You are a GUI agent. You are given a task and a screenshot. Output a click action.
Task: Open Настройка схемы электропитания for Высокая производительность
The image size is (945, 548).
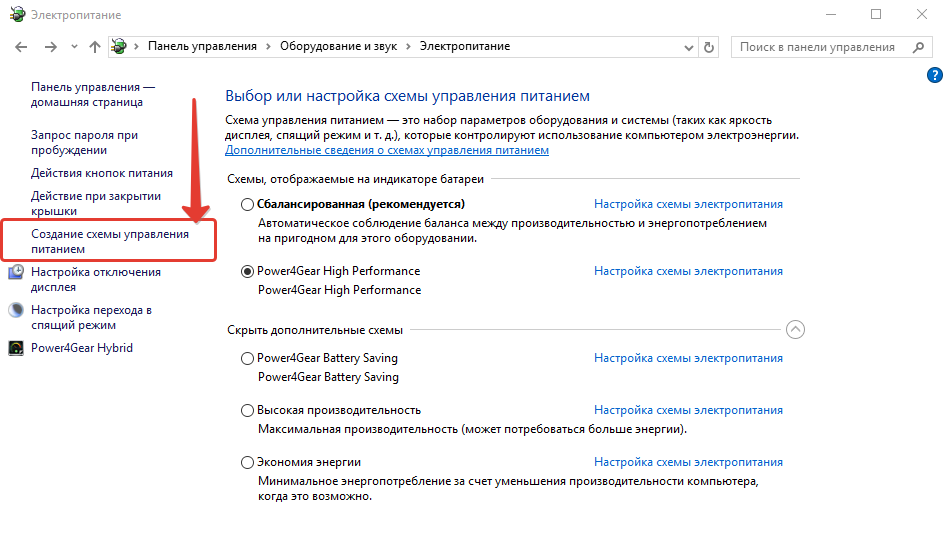[x=688, y=410]
